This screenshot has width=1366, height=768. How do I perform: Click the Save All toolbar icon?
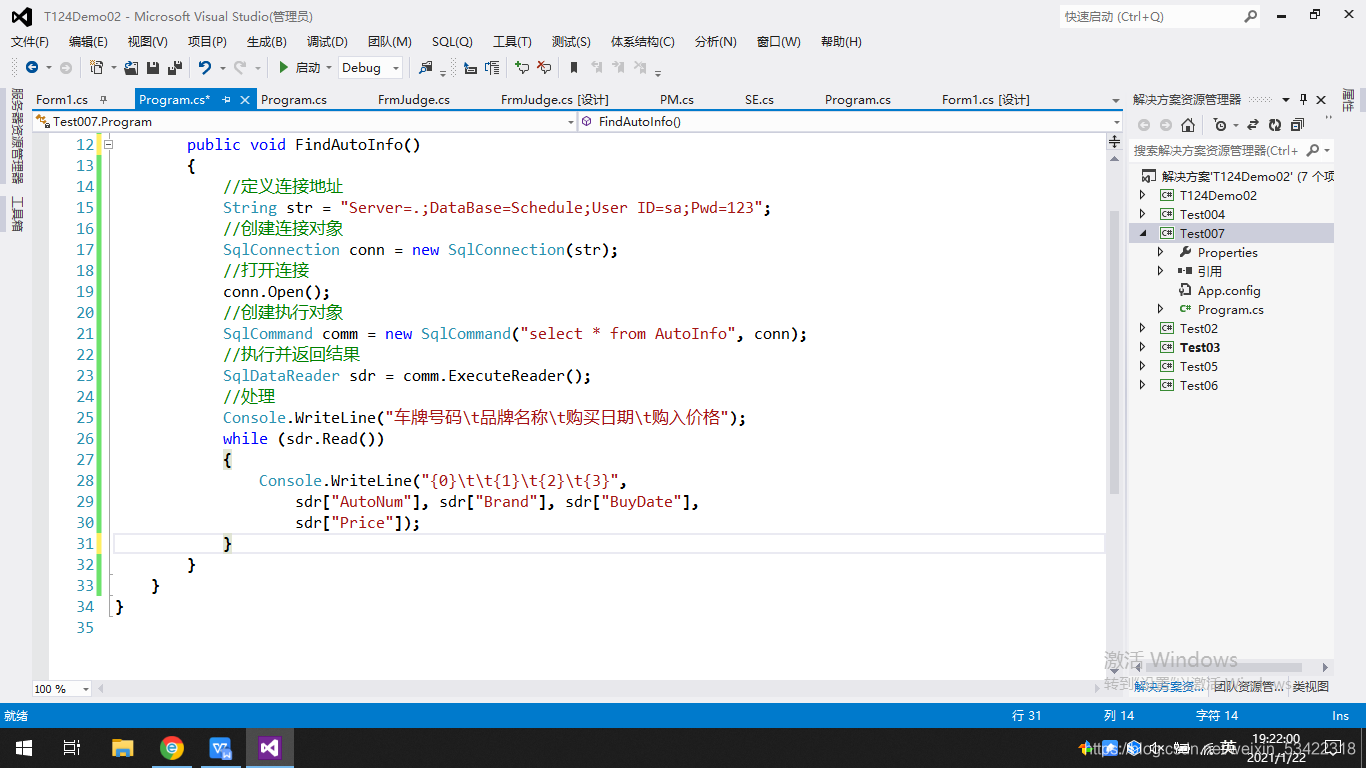click(x=175, y=68)
